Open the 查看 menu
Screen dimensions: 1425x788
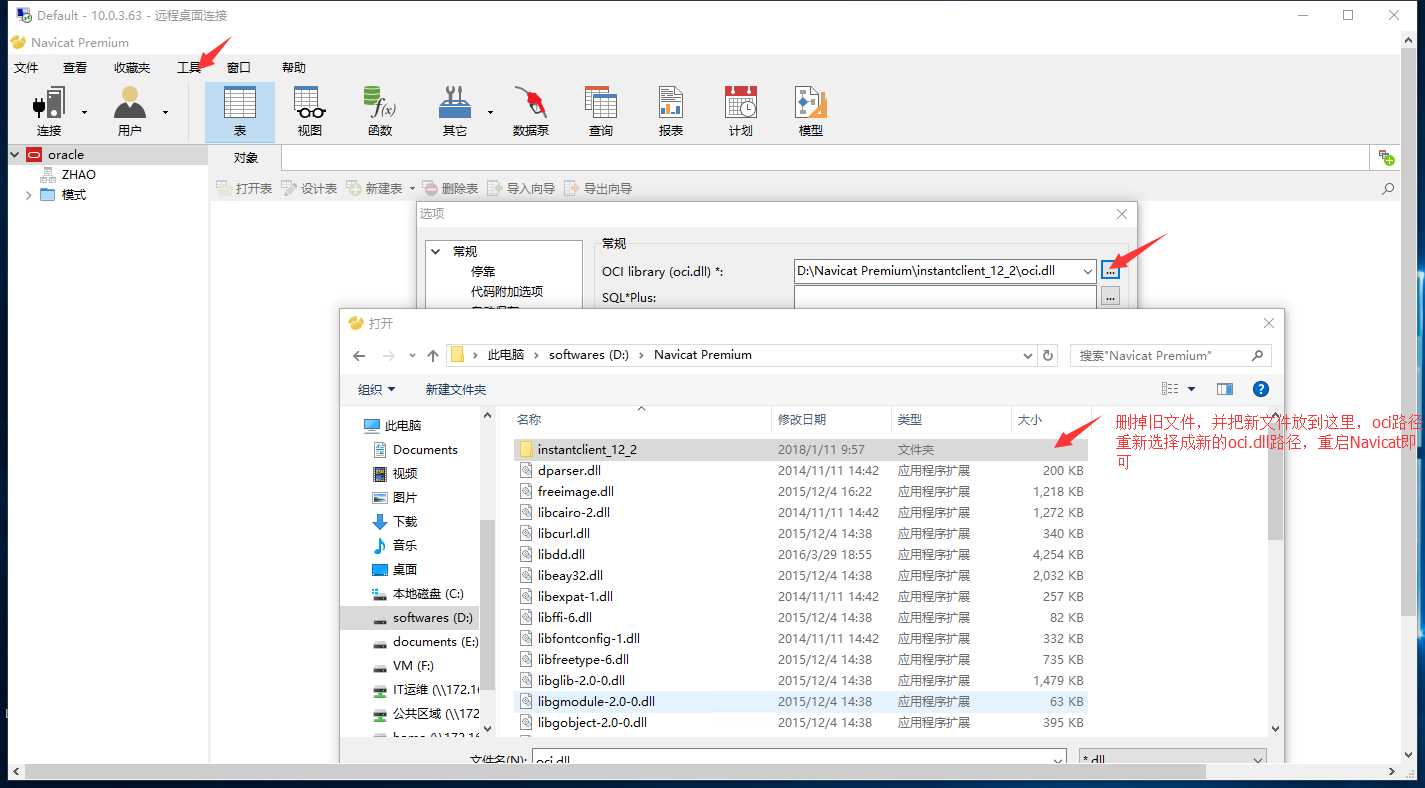[75, 67]
